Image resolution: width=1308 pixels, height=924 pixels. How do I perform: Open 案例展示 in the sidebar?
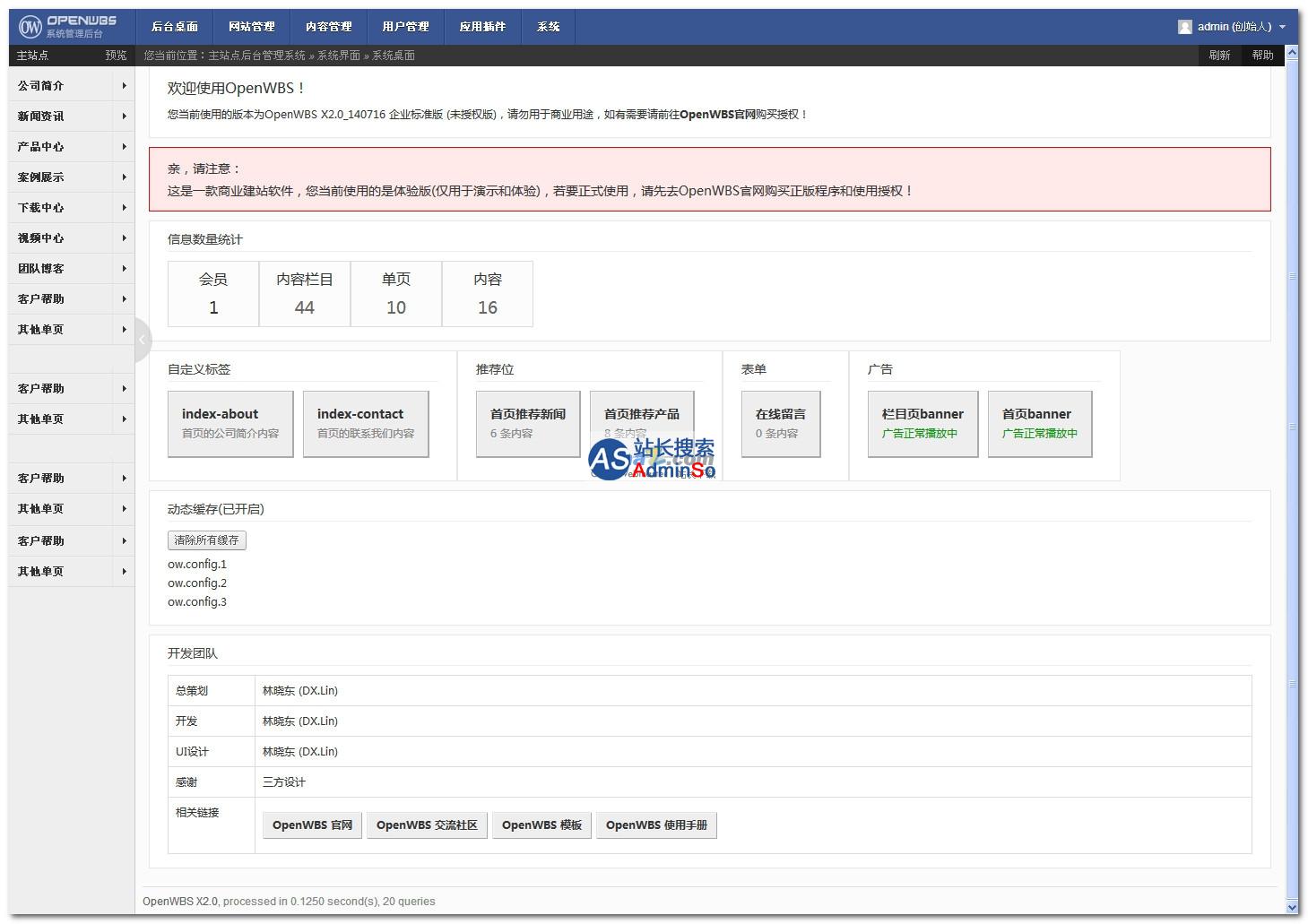coord(41,177)
